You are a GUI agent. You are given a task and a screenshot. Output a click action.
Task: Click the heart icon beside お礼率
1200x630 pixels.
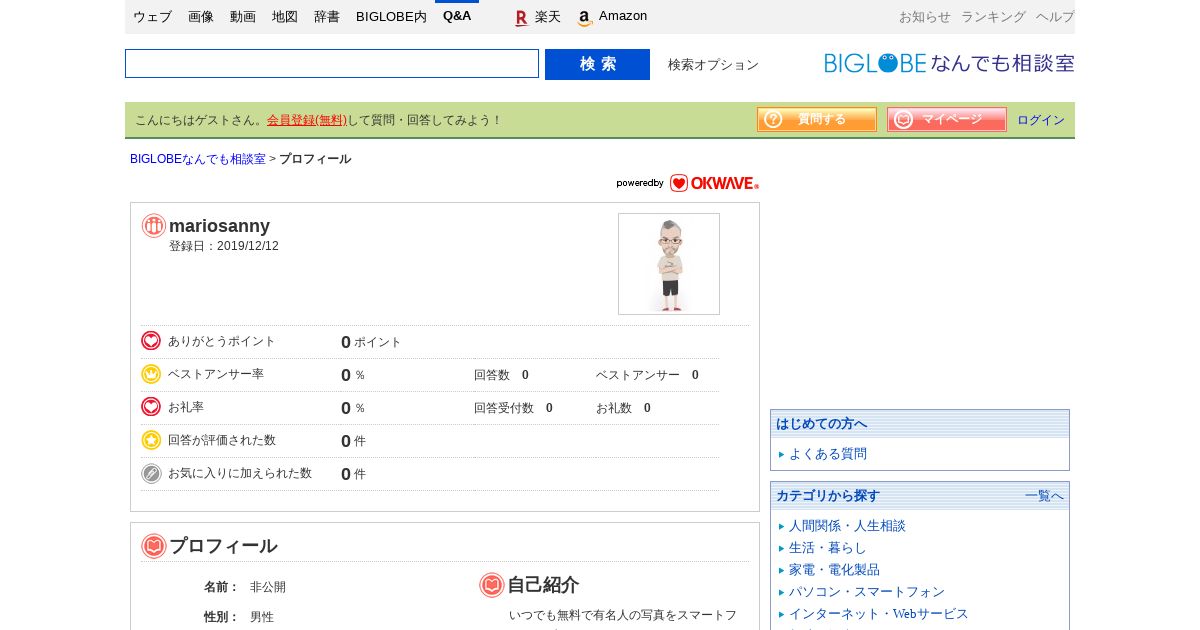(x=151, y=407)
